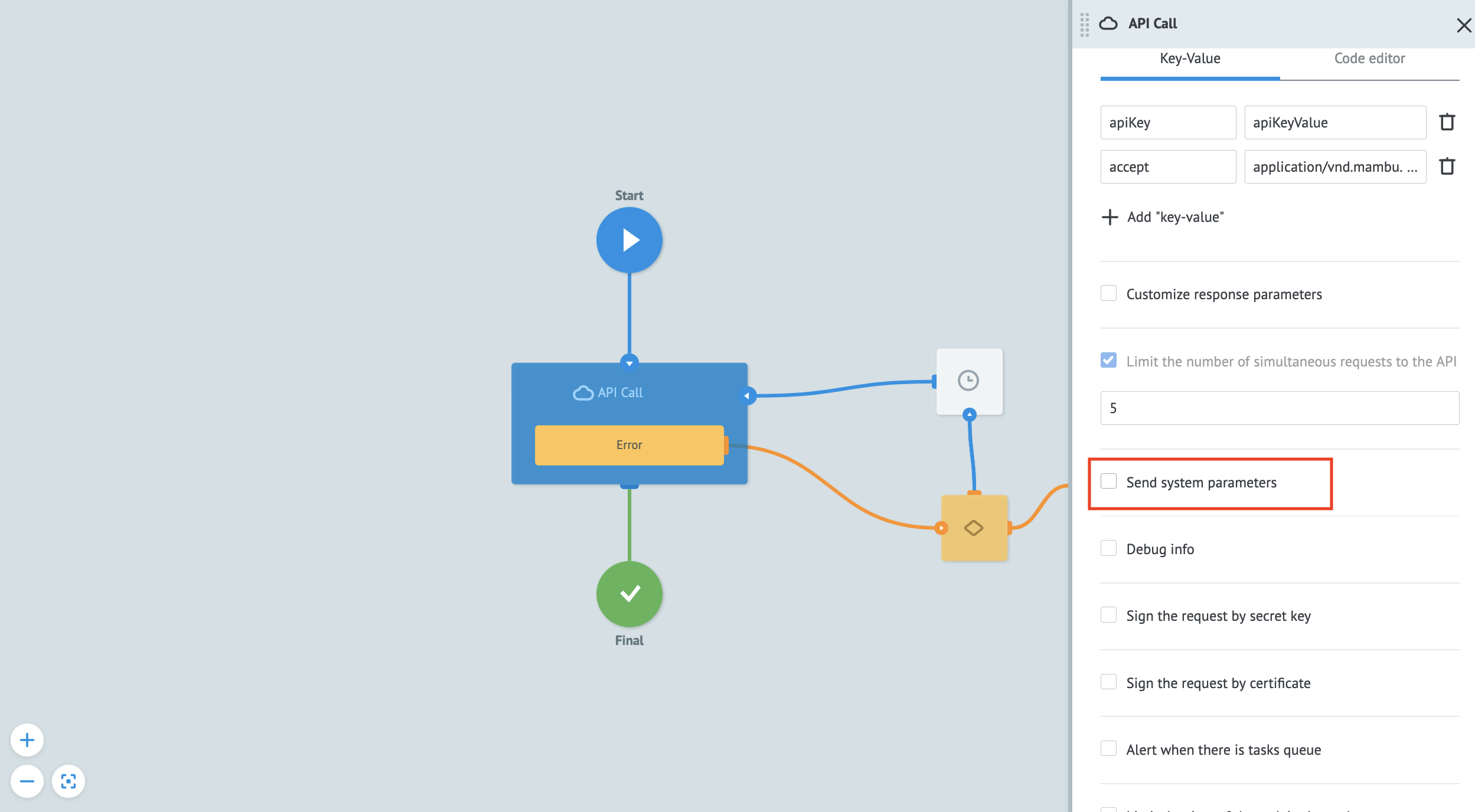Screen dimensions: 1475x812
Task: Select the Key-Value tab
Action: pos(1190,58)
